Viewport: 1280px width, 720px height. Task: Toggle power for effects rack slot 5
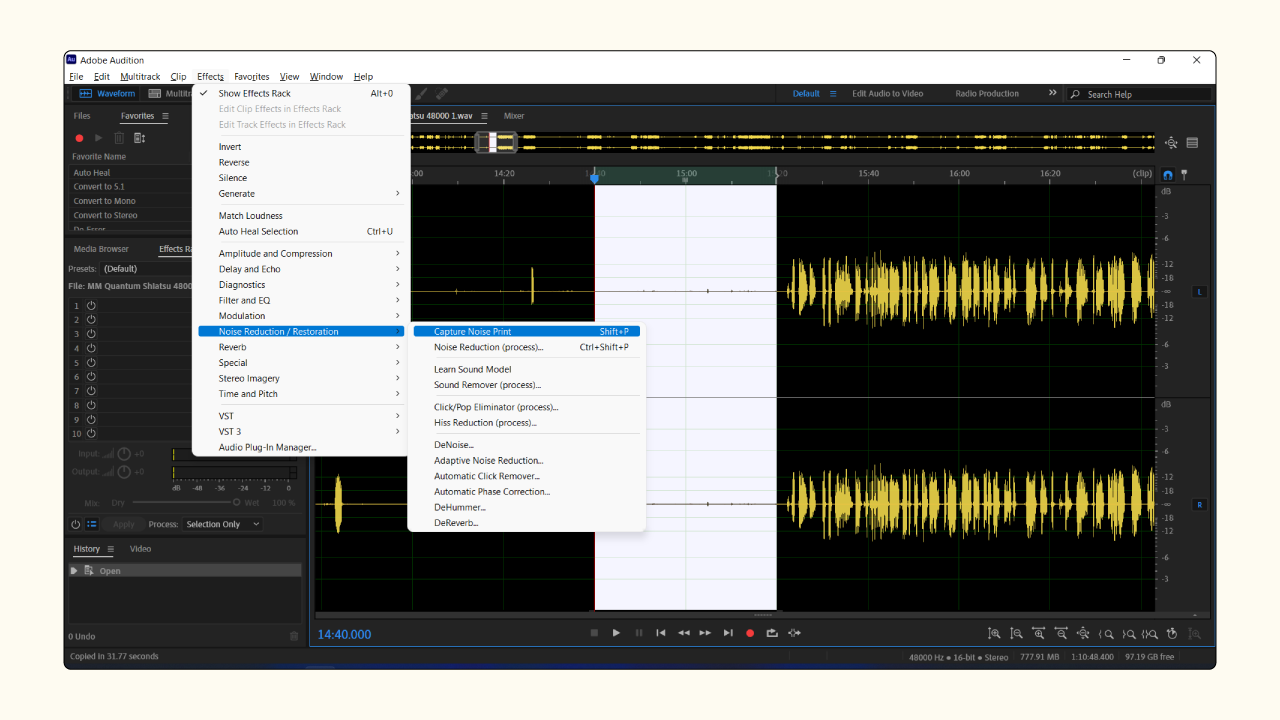click(x=91, y=363)
